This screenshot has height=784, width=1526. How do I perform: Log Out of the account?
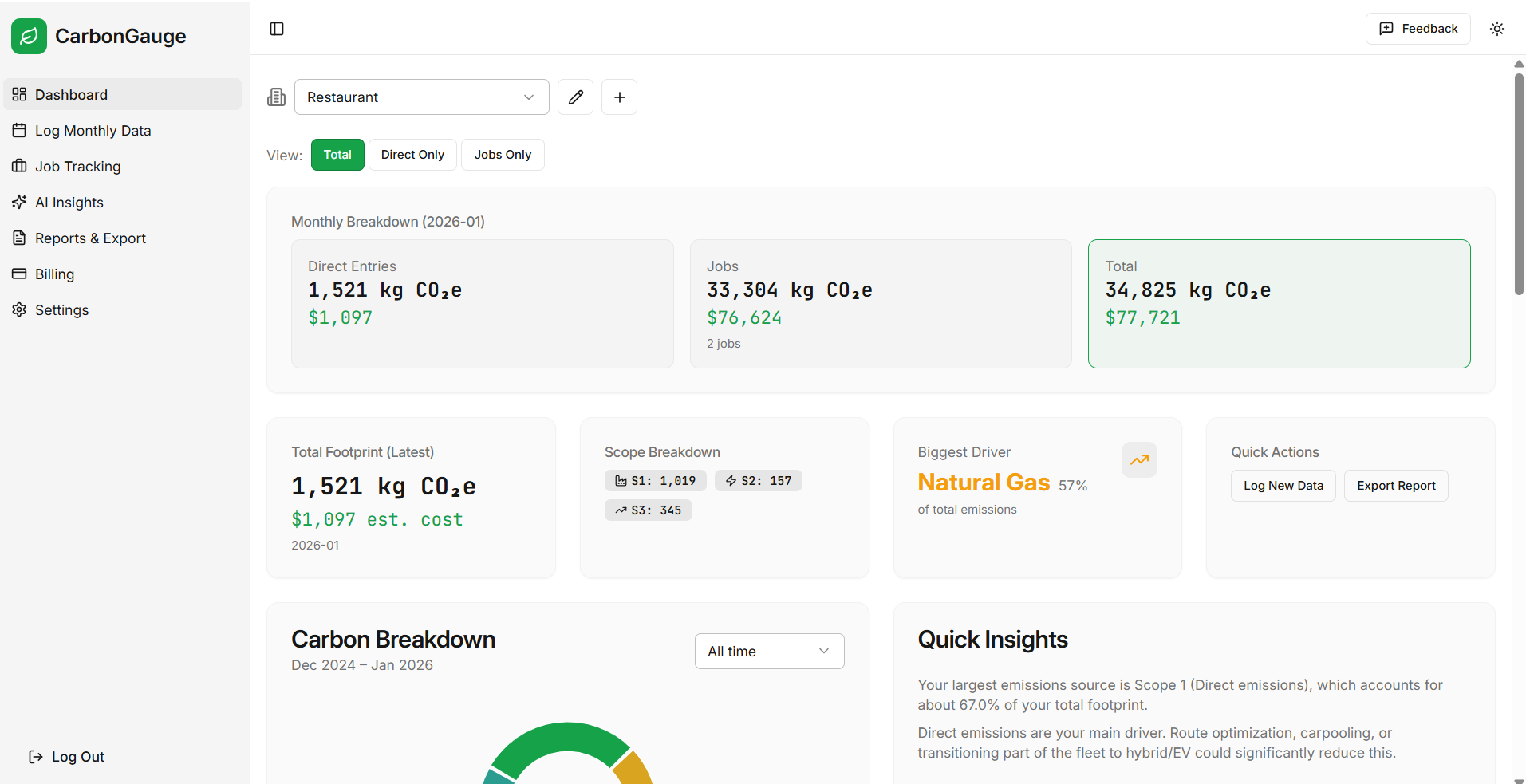(x=67, y=757)
